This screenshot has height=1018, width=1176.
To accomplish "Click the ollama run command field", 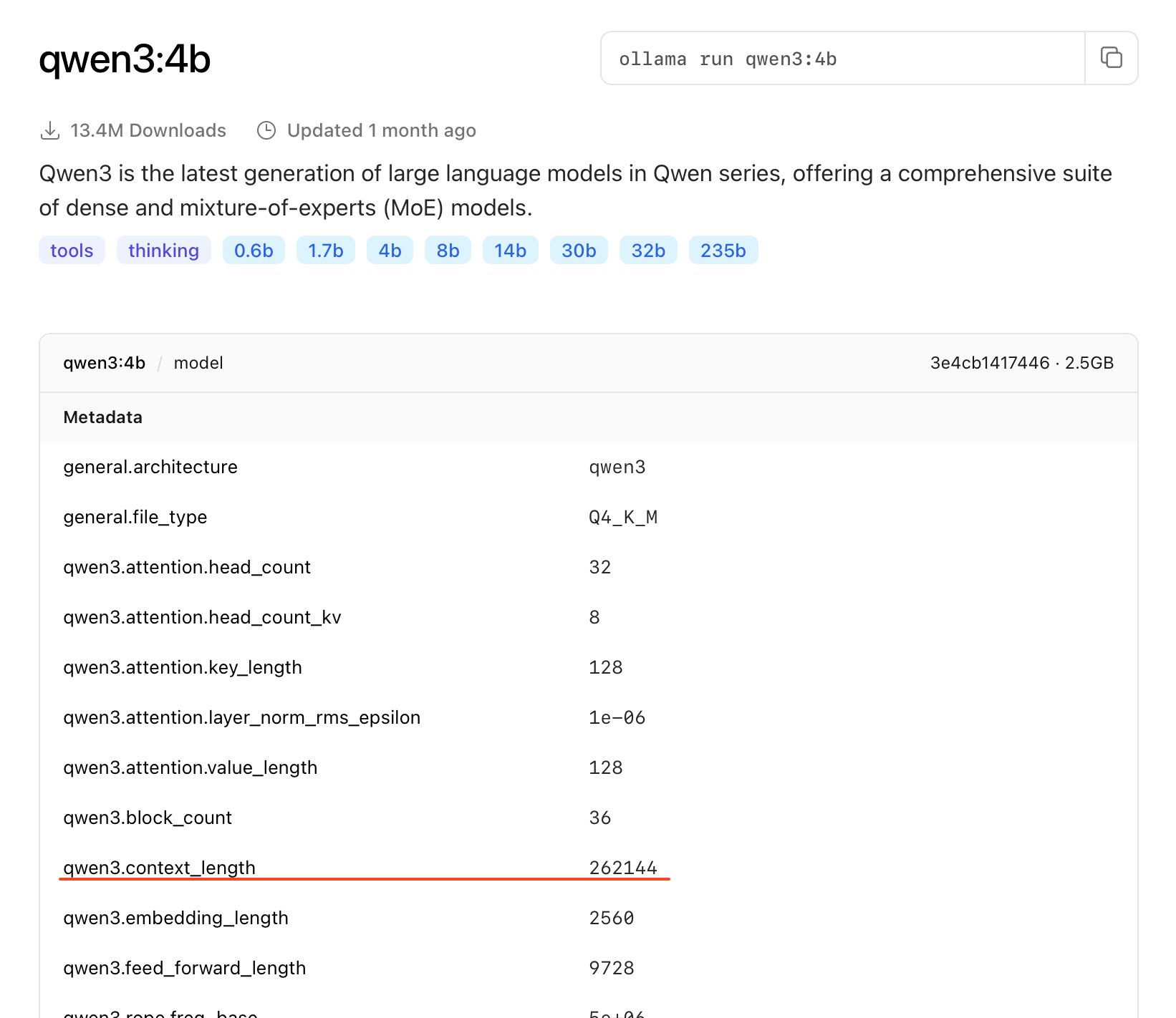I will 842,59.
